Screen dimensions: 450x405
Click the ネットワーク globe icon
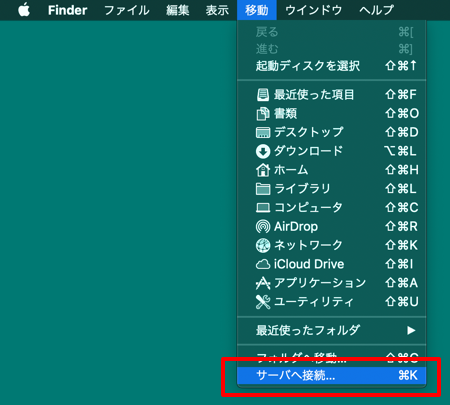point(263,245)
